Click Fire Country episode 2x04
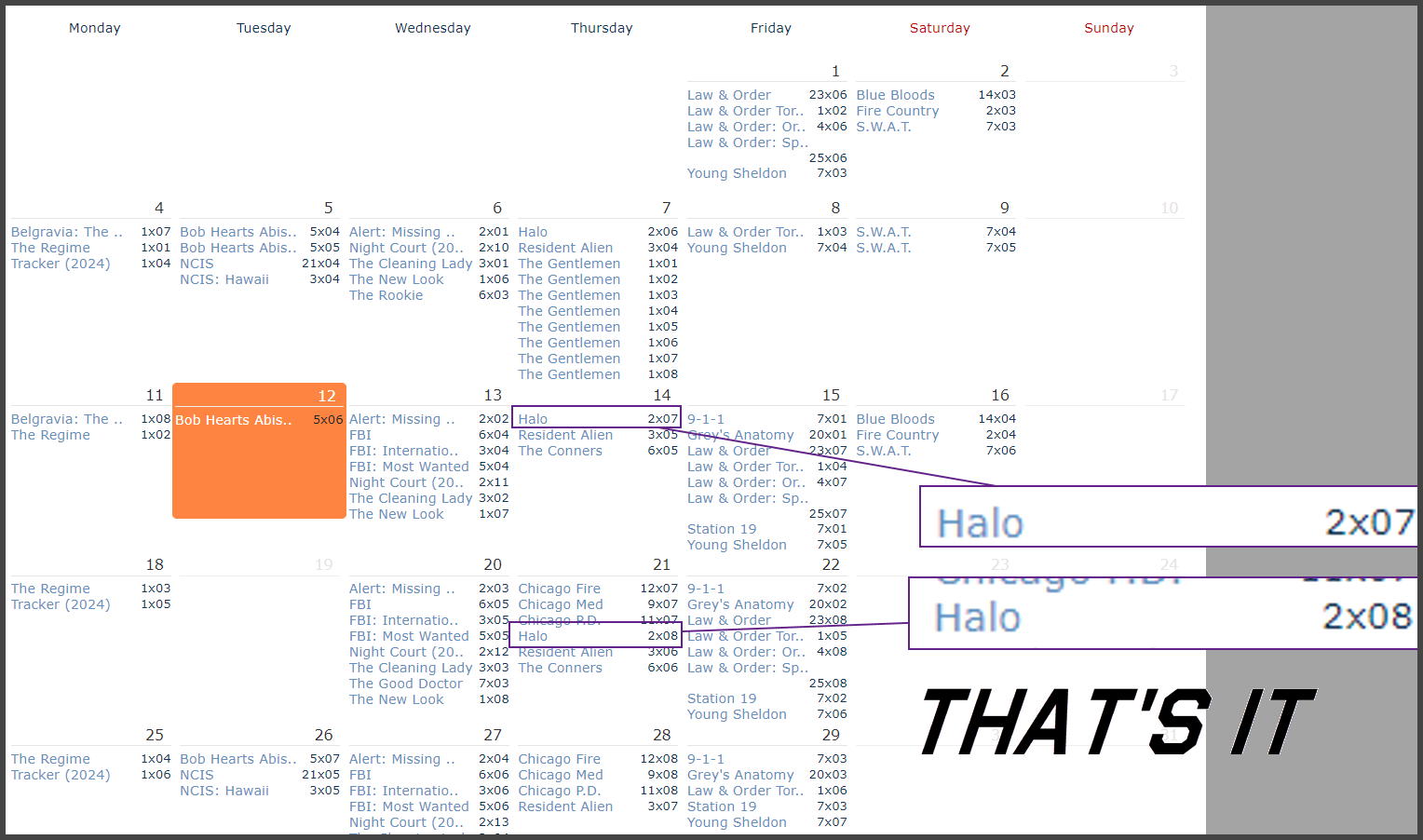The image size is (1423, 840). (x=898, y=435)
